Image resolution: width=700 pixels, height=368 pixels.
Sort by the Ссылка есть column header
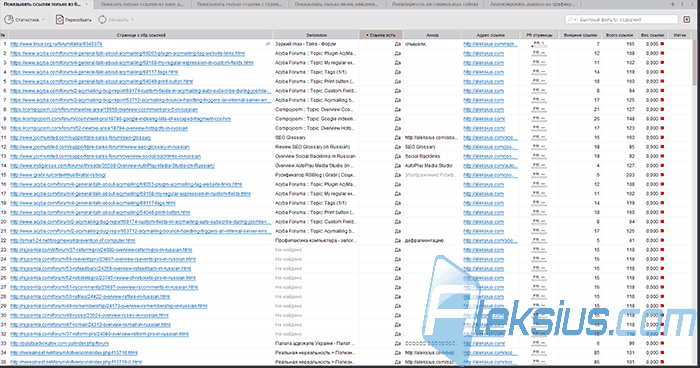[381, 35]
